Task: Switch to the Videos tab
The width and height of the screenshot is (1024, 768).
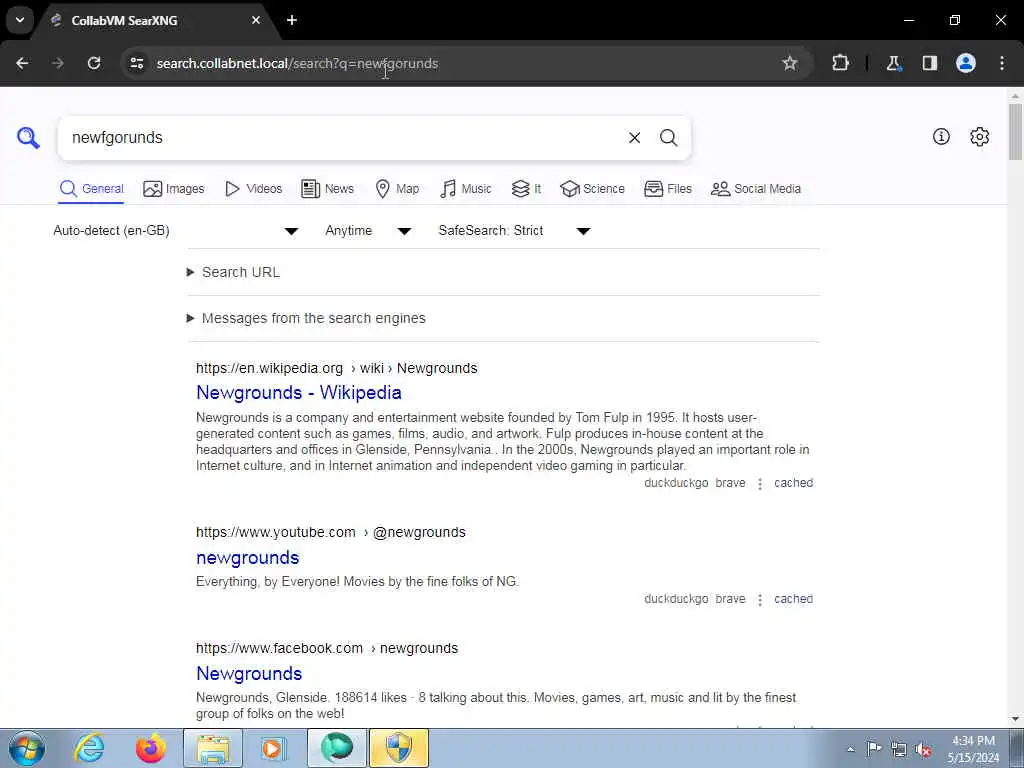Action: pos(253,189)
